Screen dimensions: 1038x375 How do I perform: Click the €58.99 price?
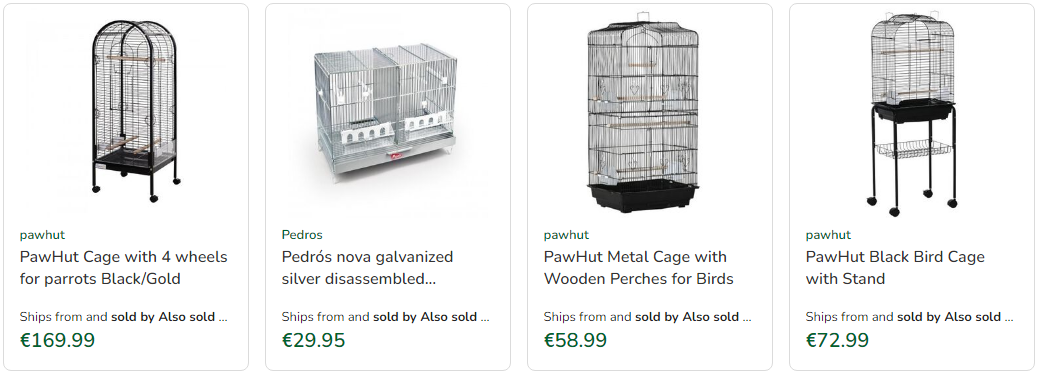576,341
